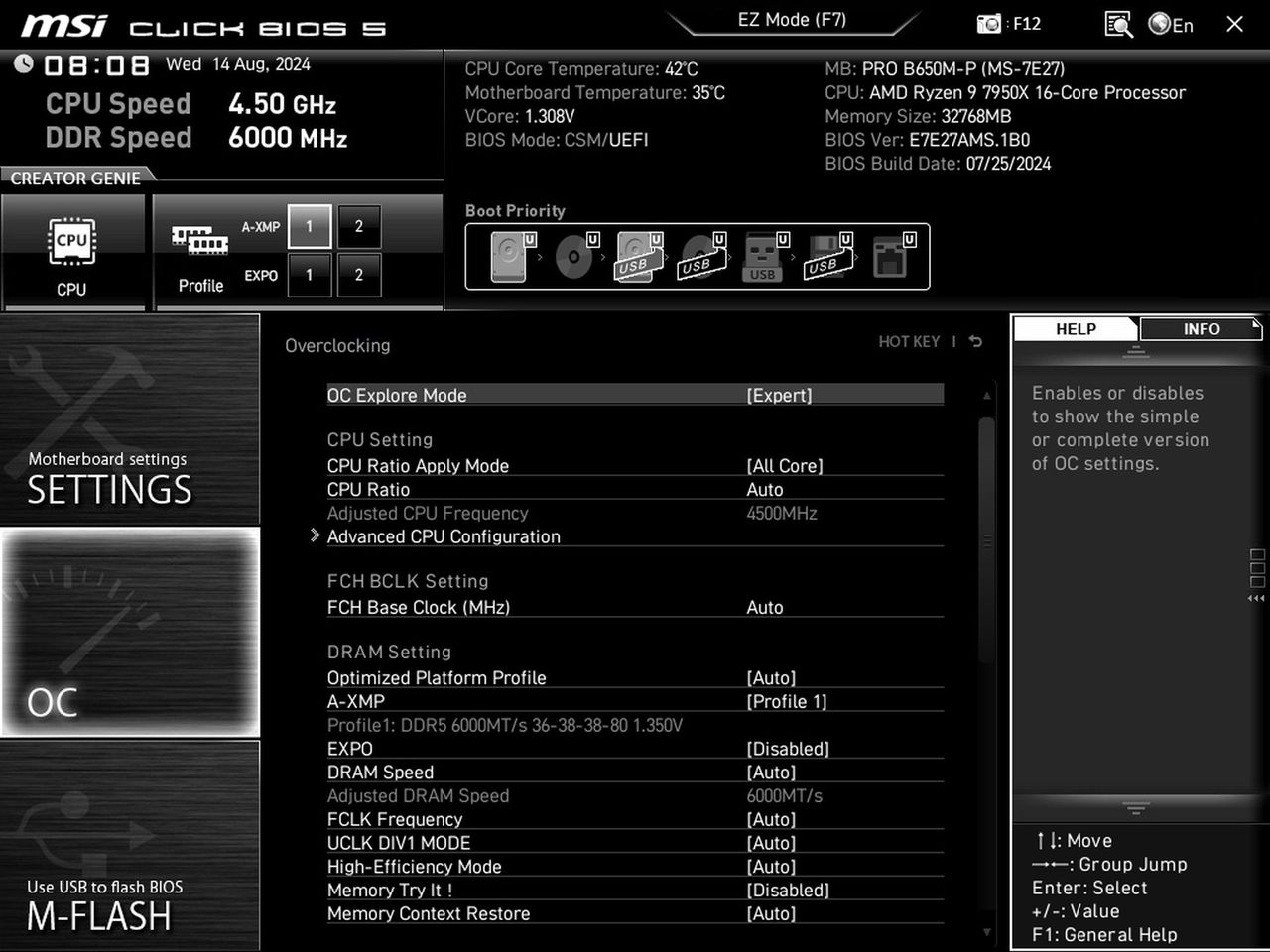Enable EXPO profile 2

[358, 275]
